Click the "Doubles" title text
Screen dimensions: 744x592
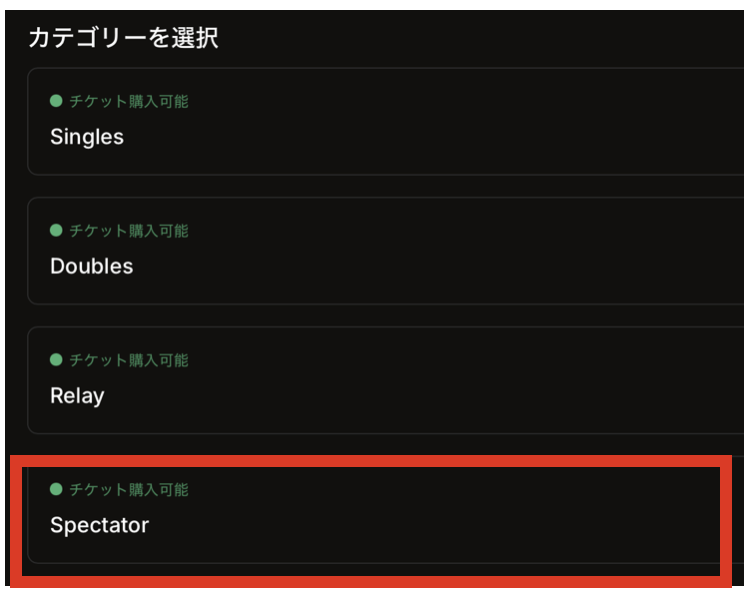pyautogui.click(x=91, y=266)
